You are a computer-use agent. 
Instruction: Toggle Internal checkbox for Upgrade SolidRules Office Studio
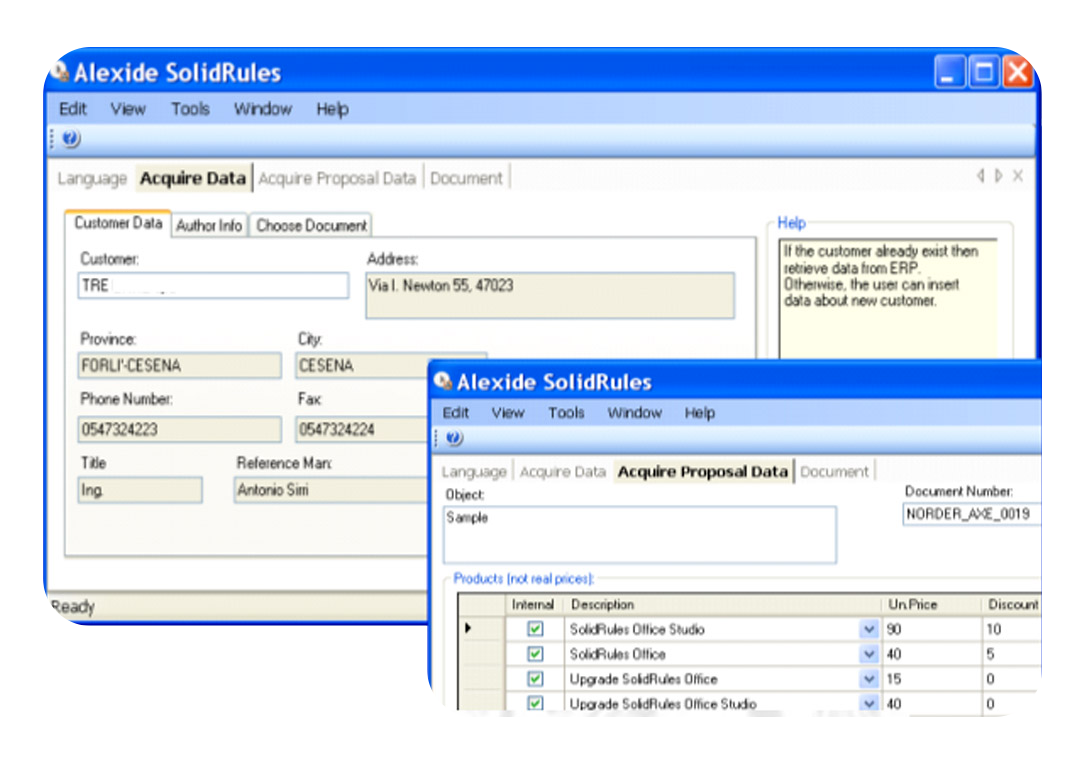(x=534, y=703)
